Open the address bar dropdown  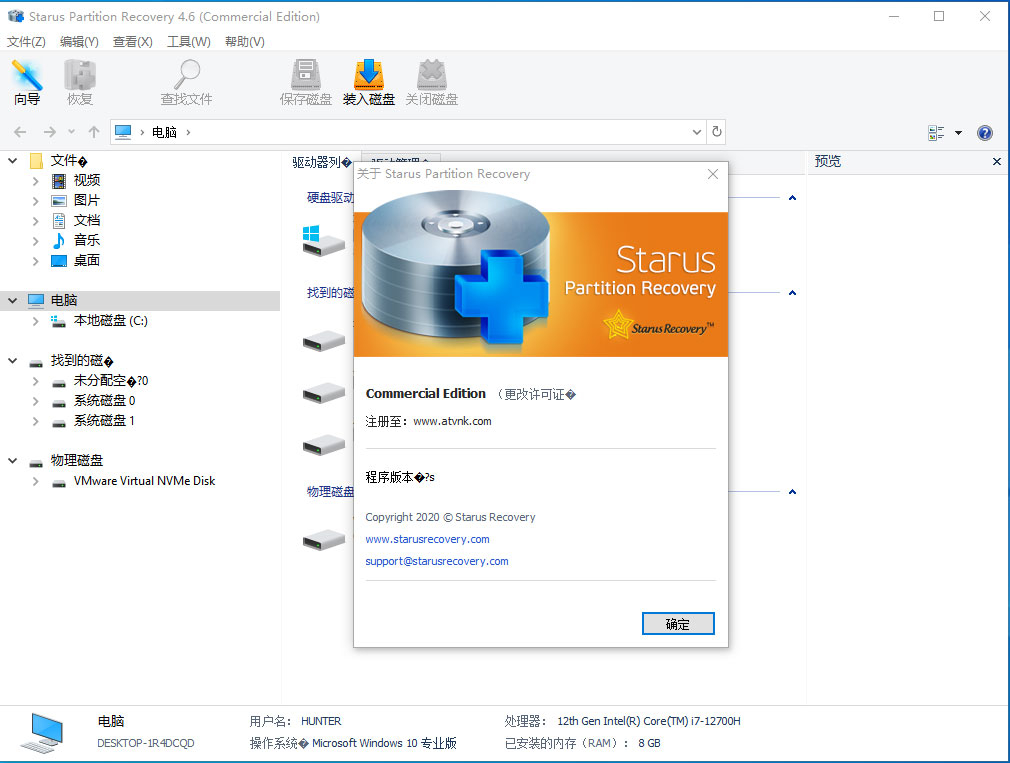pyautogui.click(x=697, y=132)
